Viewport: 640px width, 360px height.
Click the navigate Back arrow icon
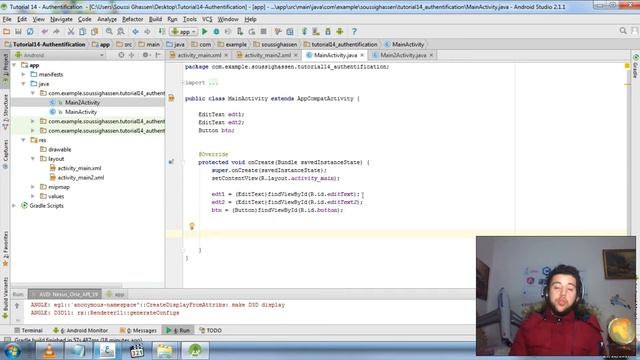tap(135, 31)
